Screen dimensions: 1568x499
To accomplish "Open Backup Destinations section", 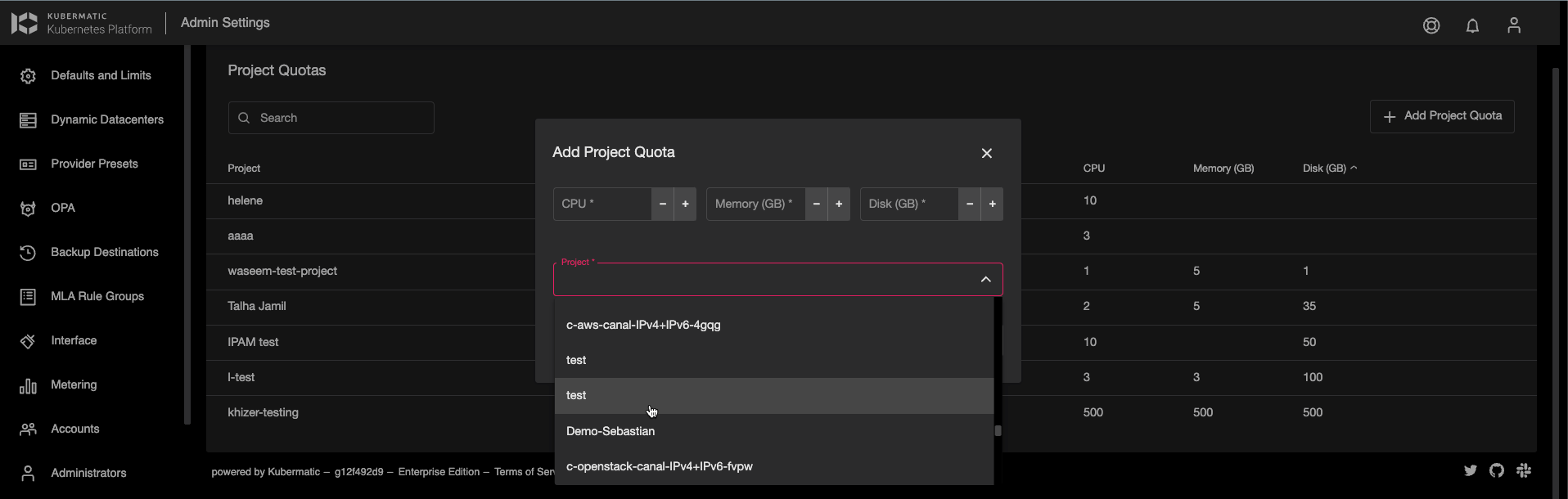I will [105, 252].
